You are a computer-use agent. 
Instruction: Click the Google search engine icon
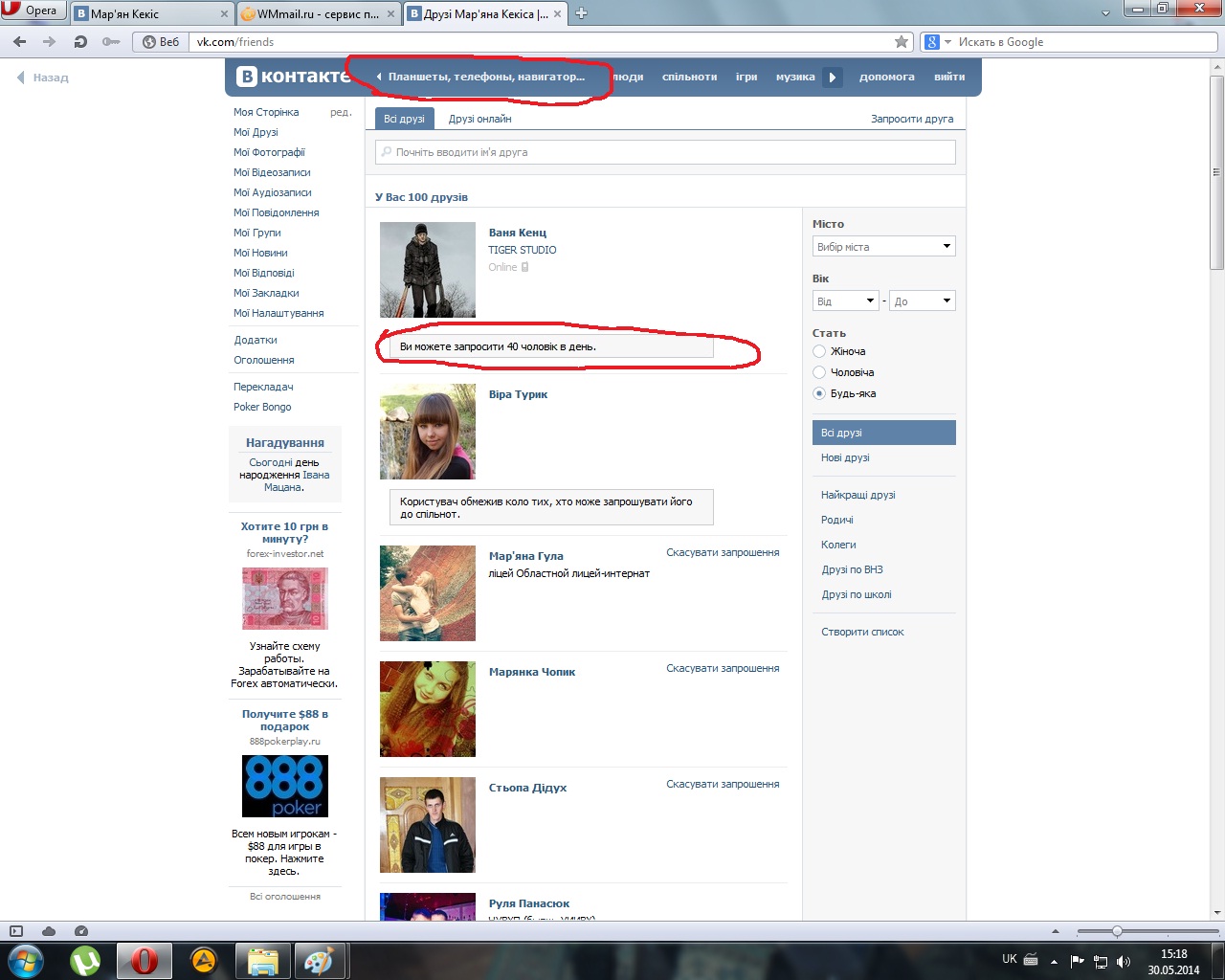[932, 42]
